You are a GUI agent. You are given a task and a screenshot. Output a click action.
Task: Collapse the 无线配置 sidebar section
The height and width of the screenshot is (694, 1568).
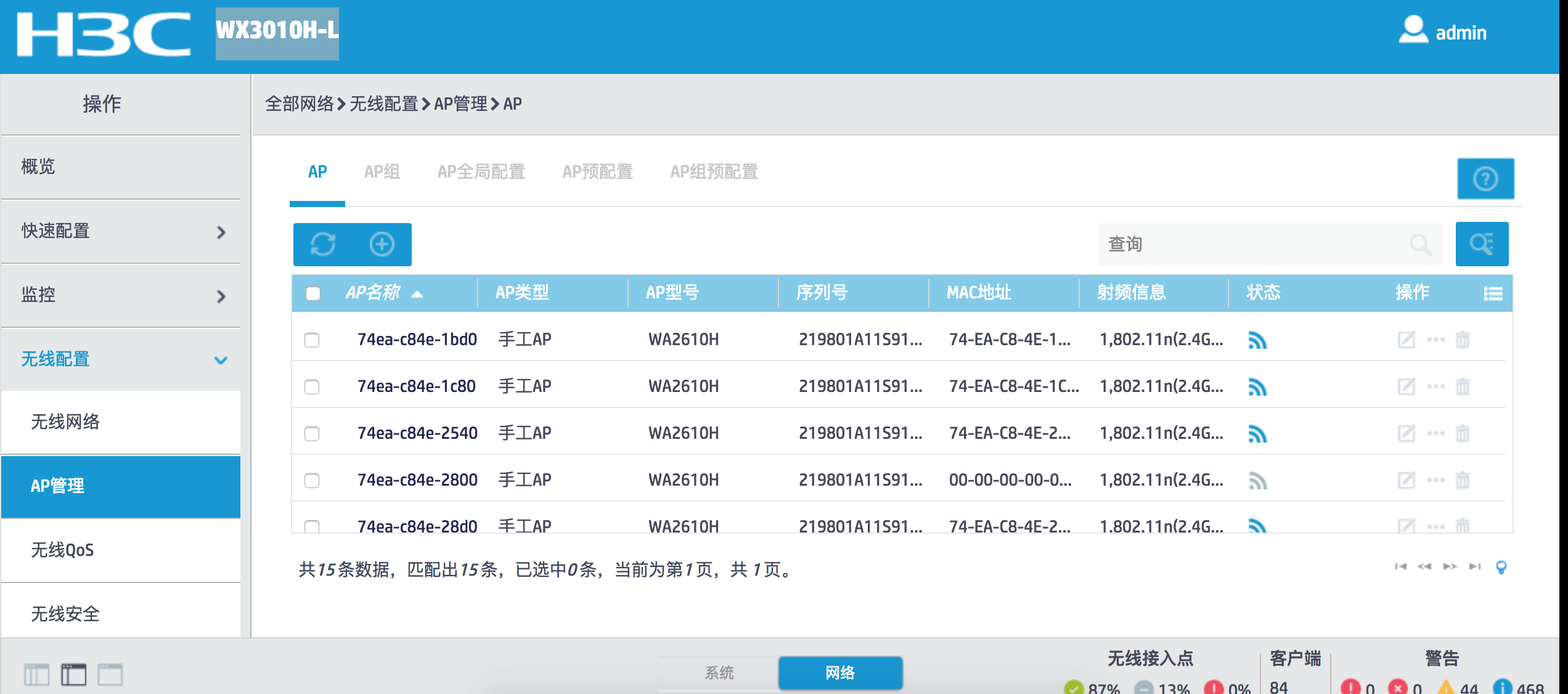pos(121,359)
